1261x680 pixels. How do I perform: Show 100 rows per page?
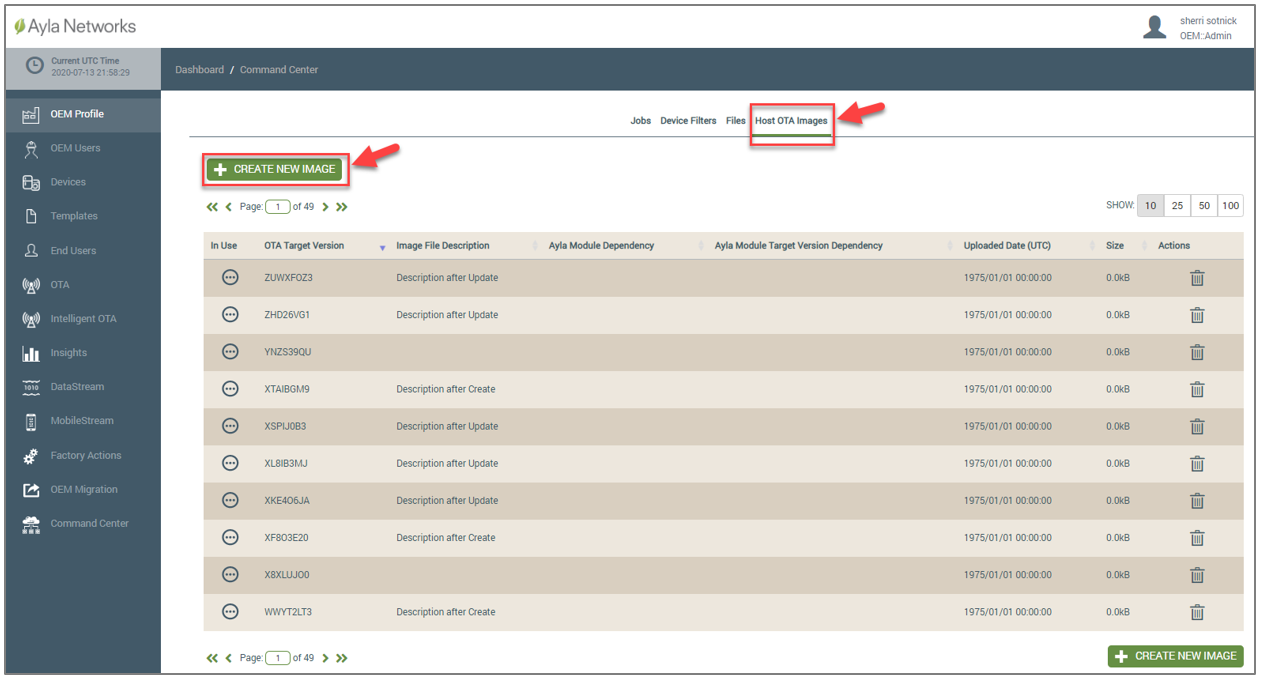point(1230,206)
